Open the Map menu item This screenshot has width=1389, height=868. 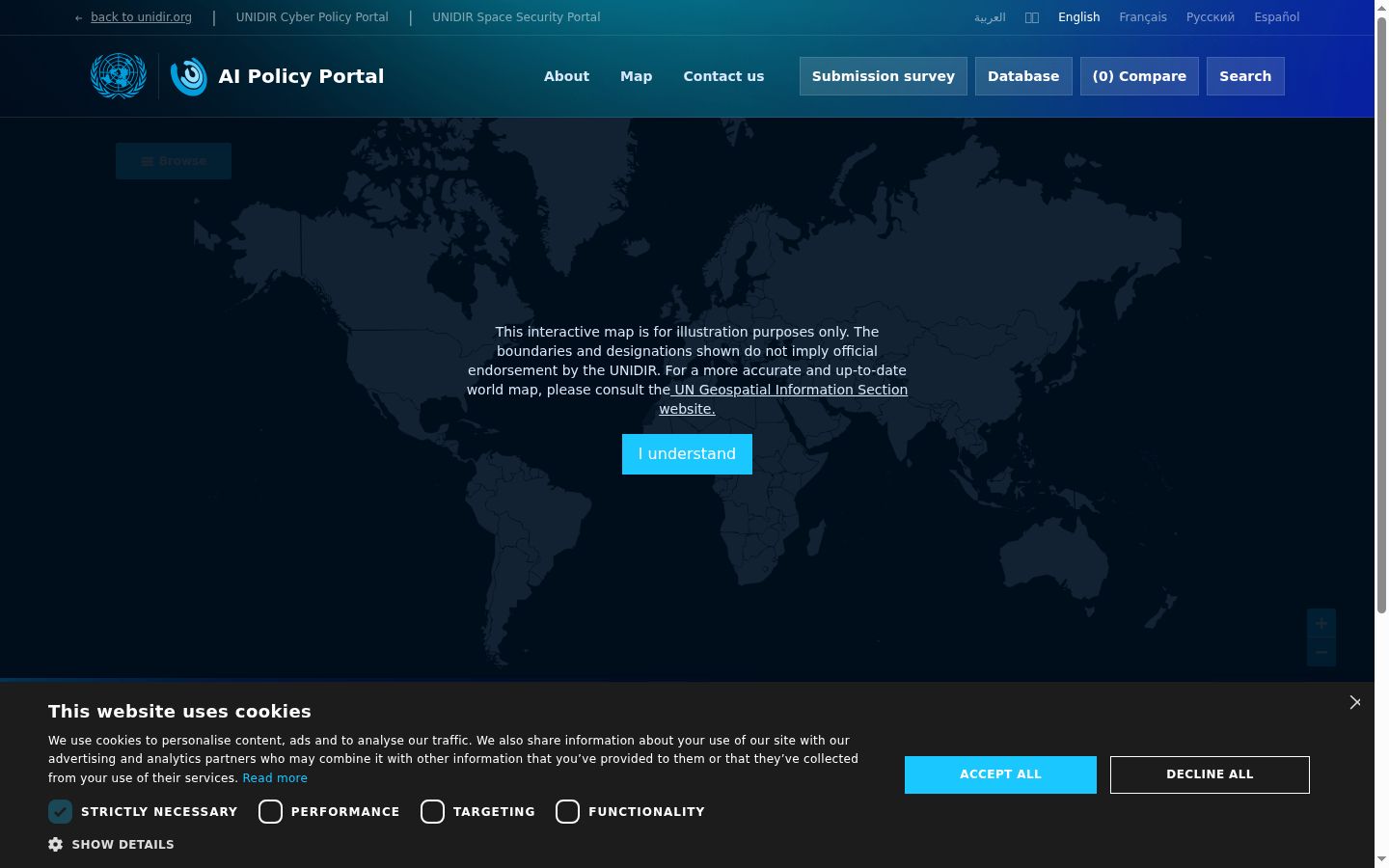tap(636, 76)
